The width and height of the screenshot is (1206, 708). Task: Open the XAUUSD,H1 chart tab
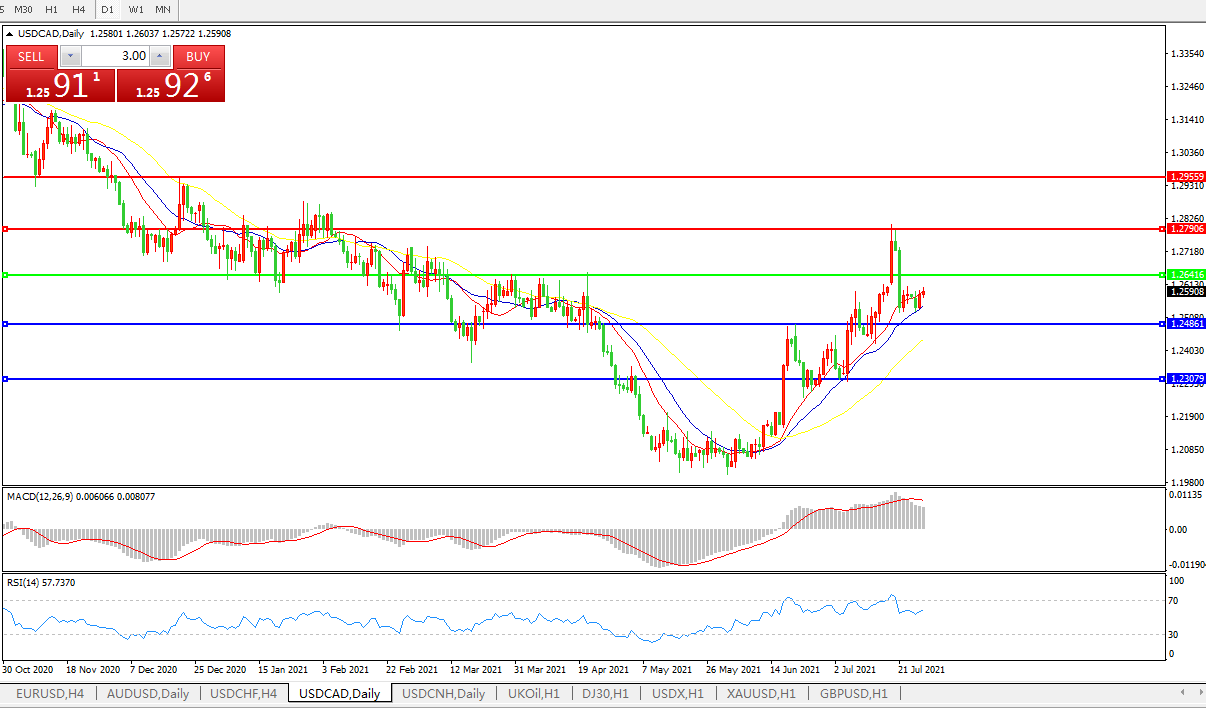tap(761, 693)
